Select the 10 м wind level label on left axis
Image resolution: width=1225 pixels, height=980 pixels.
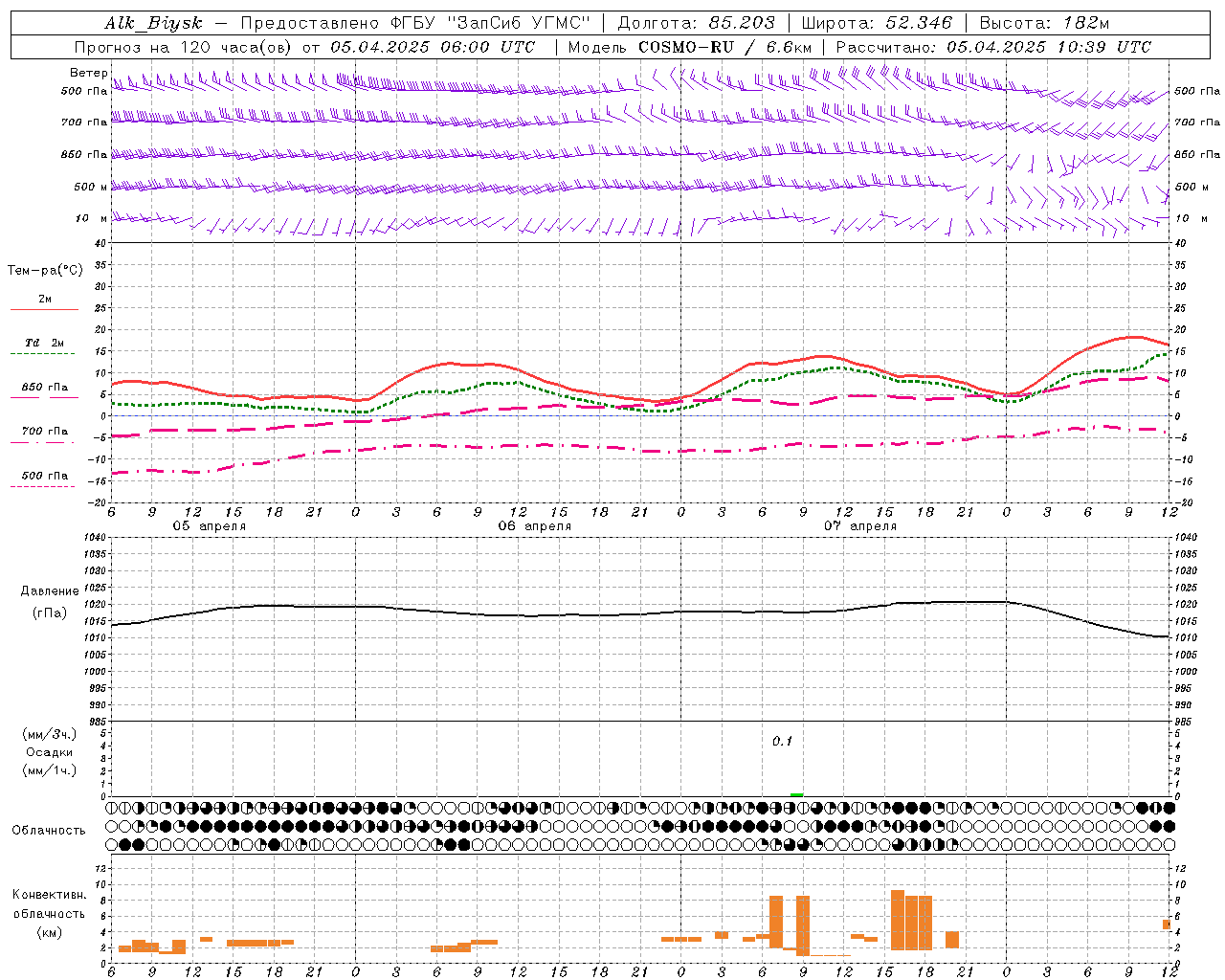coord(91,218)
